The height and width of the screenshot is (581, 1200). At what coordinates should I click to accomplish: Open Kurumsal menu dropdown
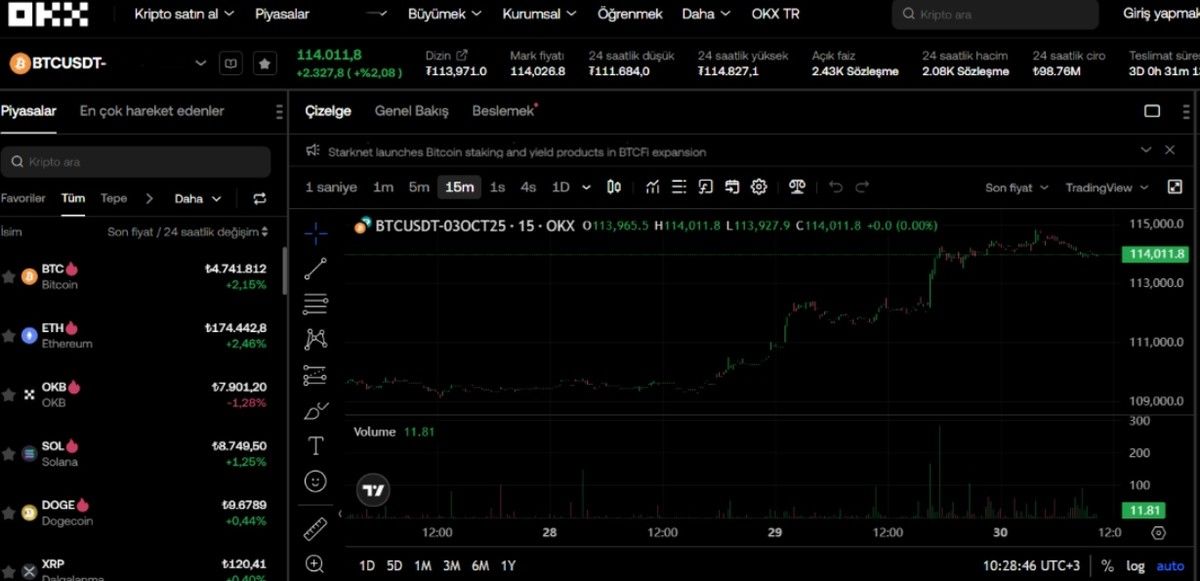539,14
